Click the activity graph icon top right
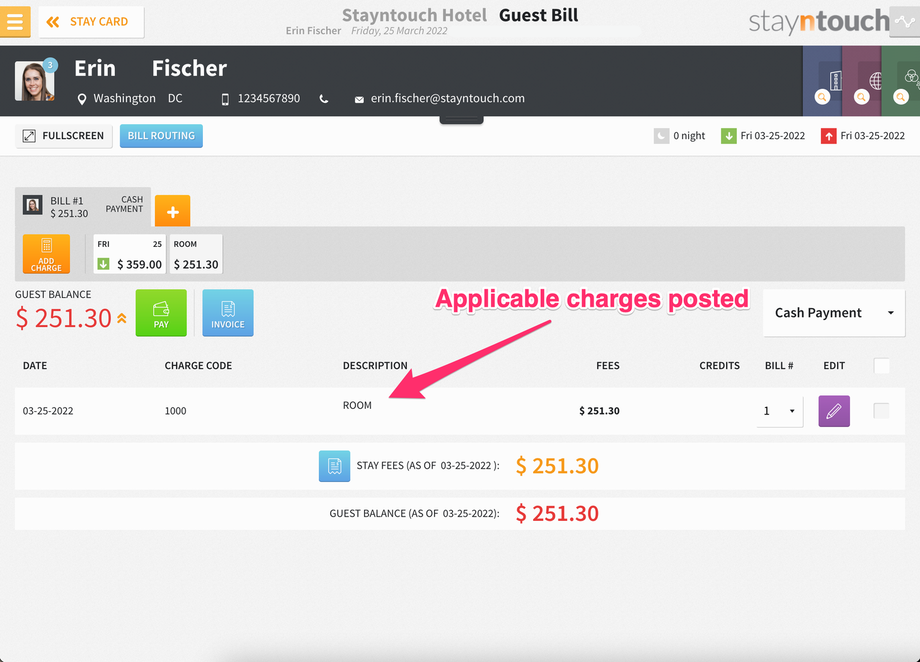 point(905,22)
